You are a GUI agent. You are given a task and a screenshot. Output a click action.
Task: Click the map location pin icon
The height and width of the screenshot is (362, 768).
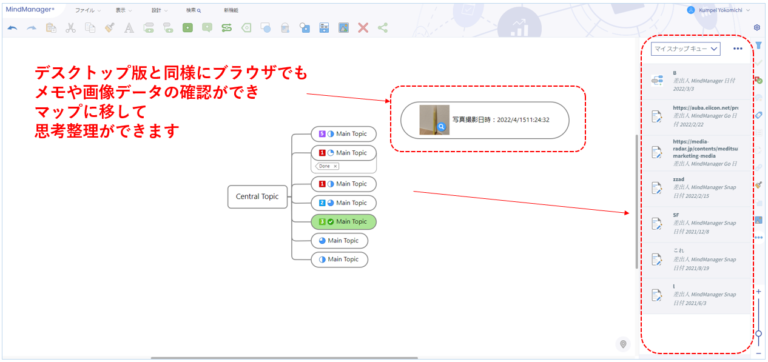pos(623,344)
